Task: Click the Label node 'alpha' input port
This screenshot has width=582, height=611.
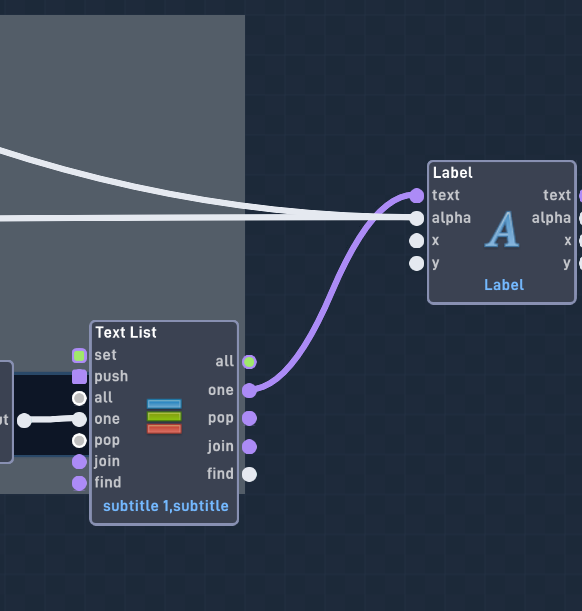Action: pos(416,218)
